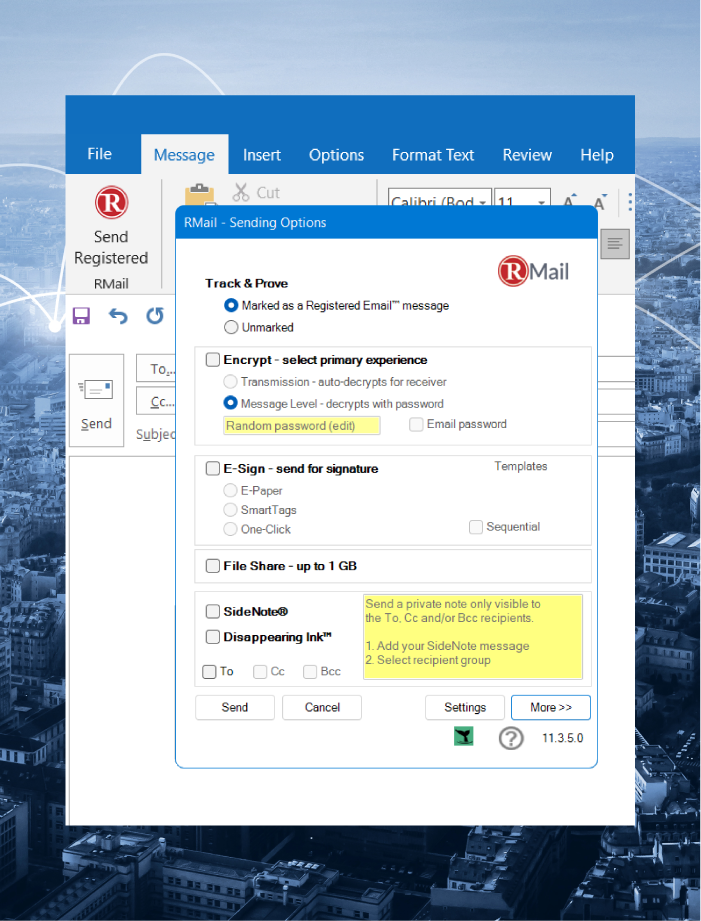Click the RMail logo in dialog

pos(534,271)
